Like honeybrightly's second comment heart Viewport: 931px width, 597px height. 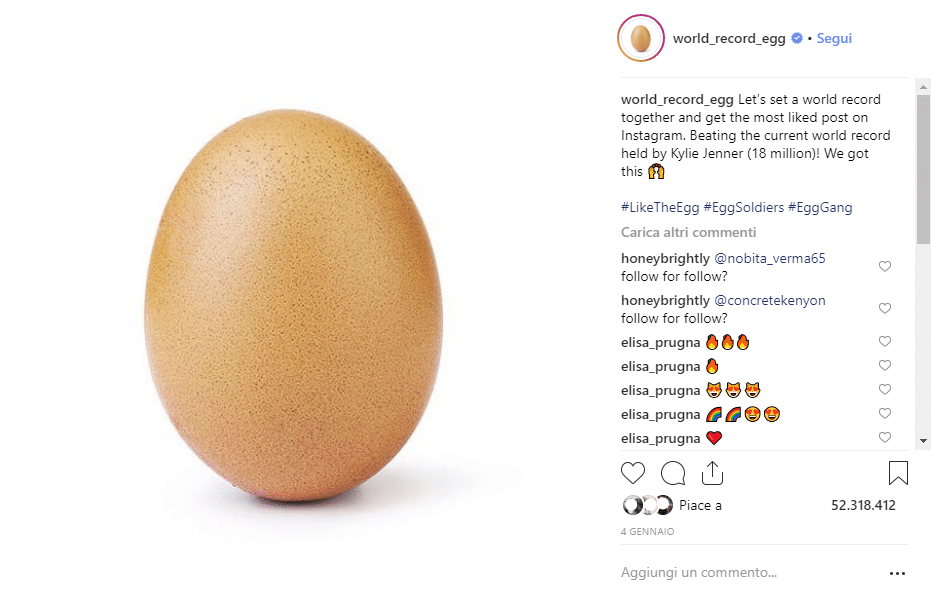pyautogui.click(x=885, y=308)
